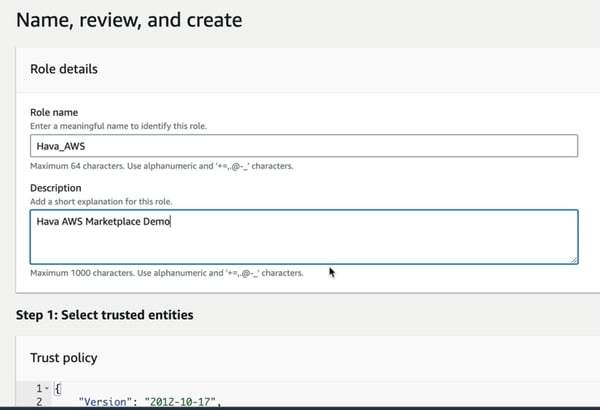Image resolution: width=600 pixels, height=410 pixels.
Task: Collapse the JSON block fold arrow at line 1
Action: tap(46, 388)
